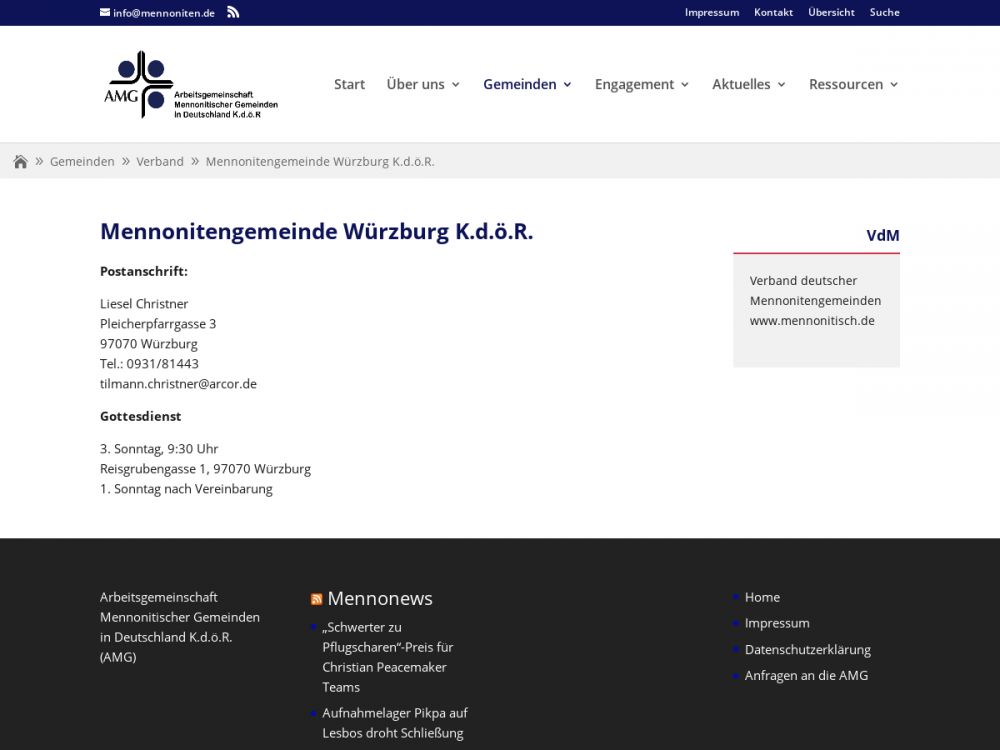Open the Übersicht top bar link
The height and width of the screenshot is (750, 1000).
tap(831, 13)
